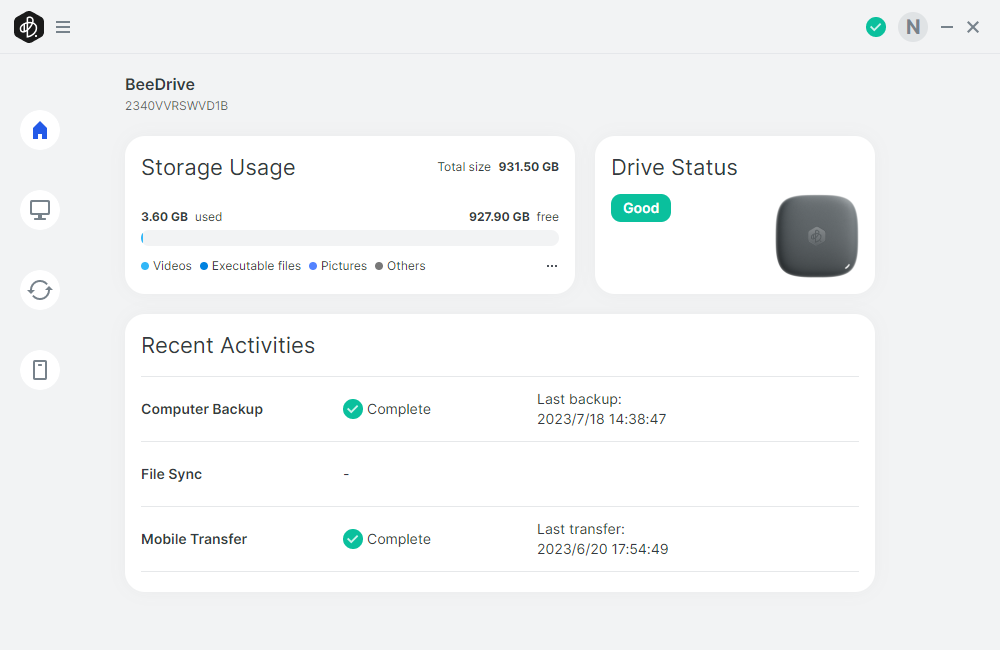This screenshot has height=650, width=1000.
Task: Open File Sync from sidebar arrows icon
Action: [40, 290]
